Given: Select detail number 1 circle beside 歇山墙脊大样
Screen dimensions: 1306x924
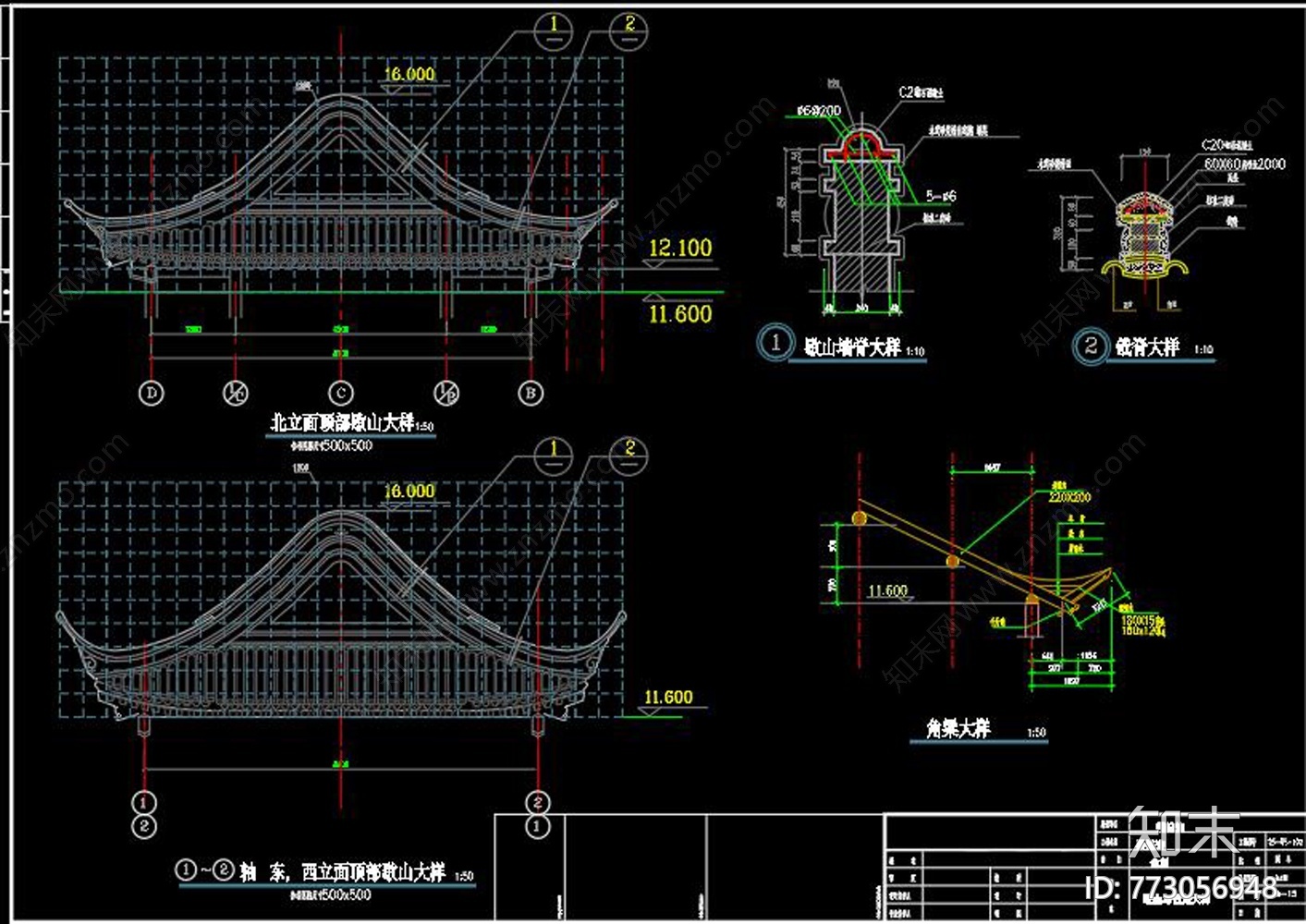Looking at the screenshot, I should [775, 343].
